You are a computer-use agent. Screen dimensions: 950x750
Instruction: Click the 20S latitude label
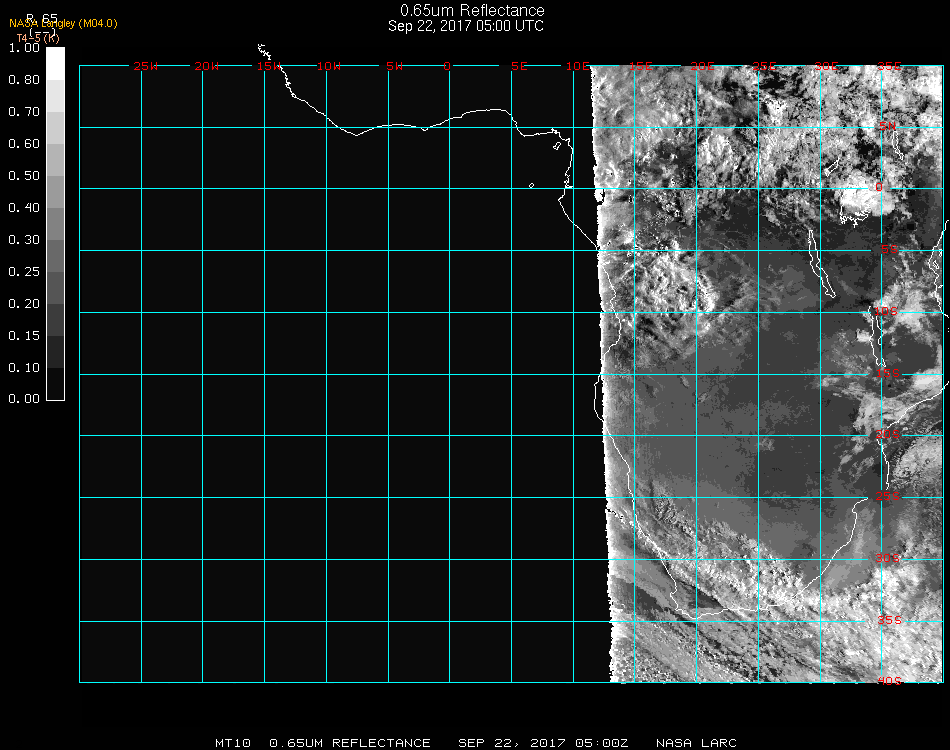[888, 434]
